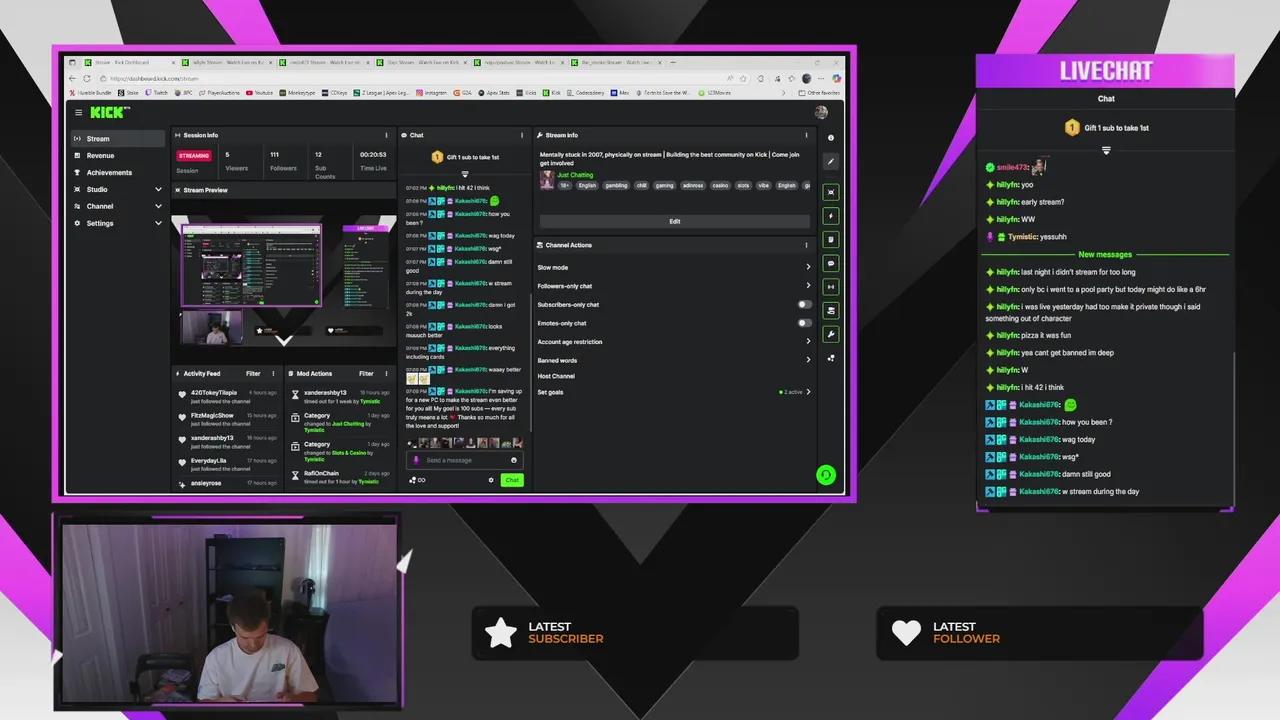Screen dimensions: 1280x720
Task: Open Channel Actions panel three-dot menu
Action: click(806, 245)
